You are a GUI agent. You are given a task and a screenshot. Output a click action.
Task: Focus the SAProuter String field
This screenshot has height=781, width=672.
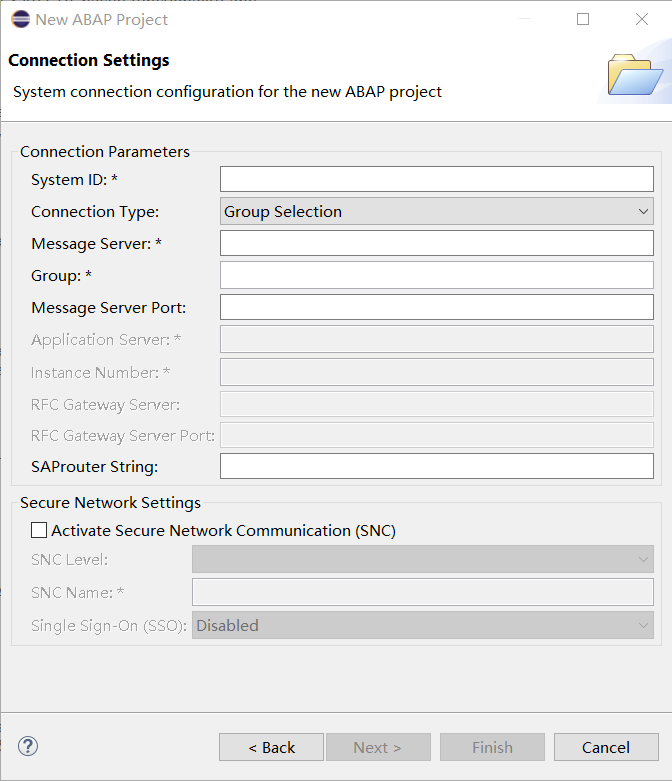click(x=436, y=466)
